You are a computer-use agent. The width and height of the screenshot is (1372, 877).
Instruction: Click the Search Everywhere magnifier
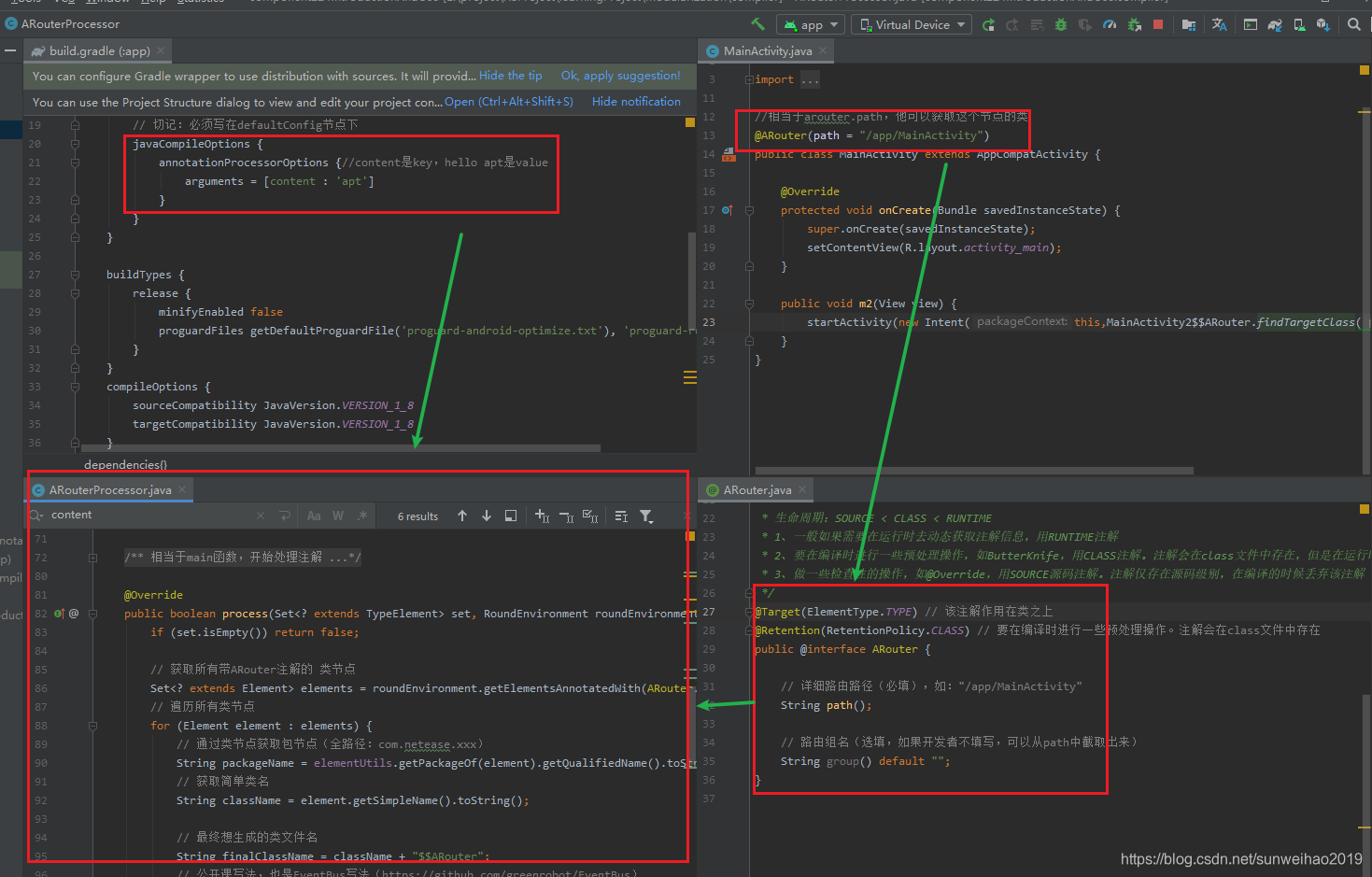(1354, 25)
